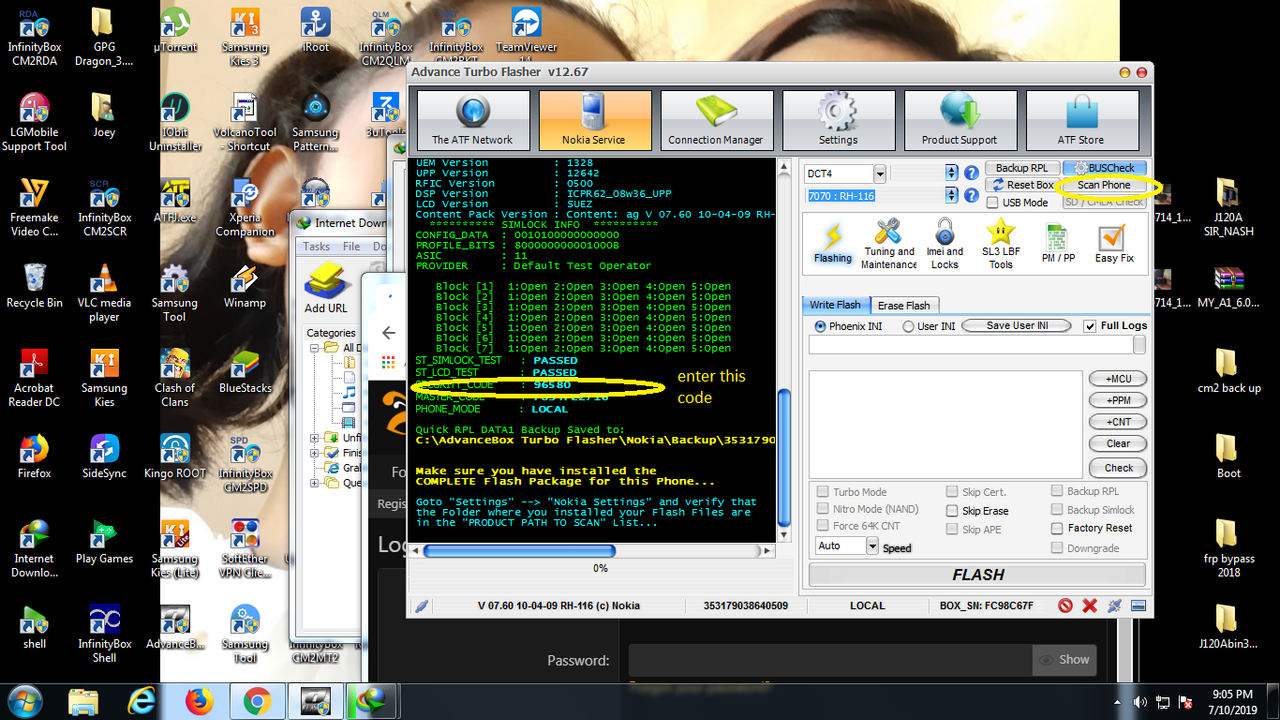Open the File menu in Internet Download Manager

[x=352, y=246]
